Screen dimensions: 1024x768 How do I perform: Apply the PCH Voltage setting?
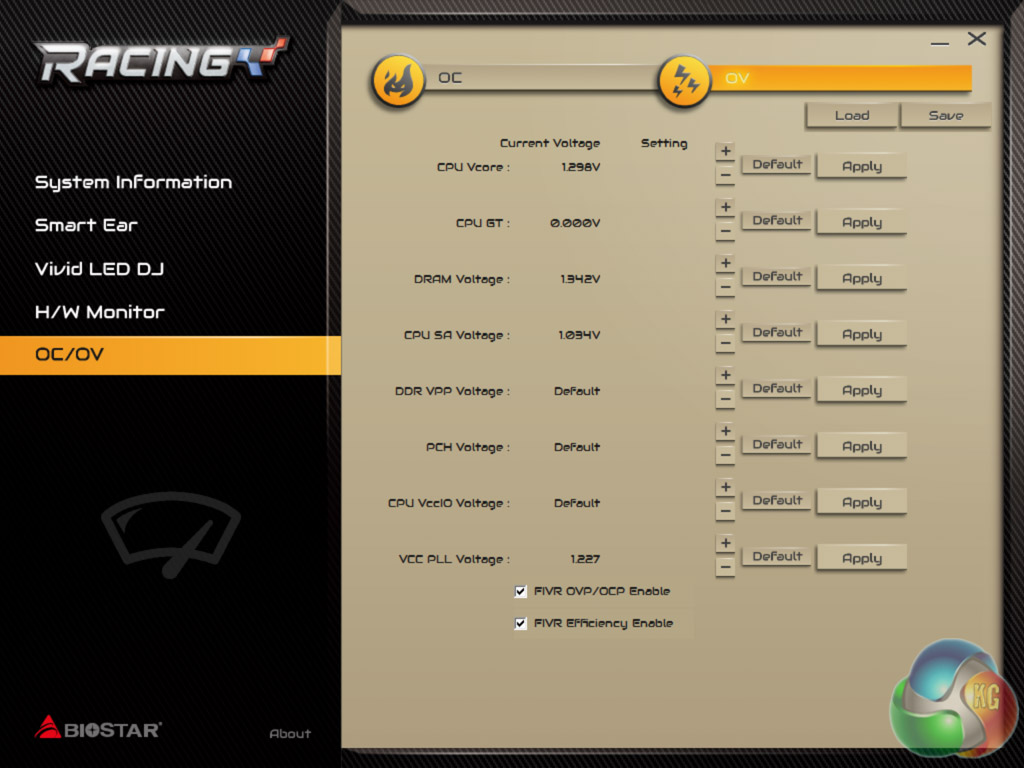(861, 447)
